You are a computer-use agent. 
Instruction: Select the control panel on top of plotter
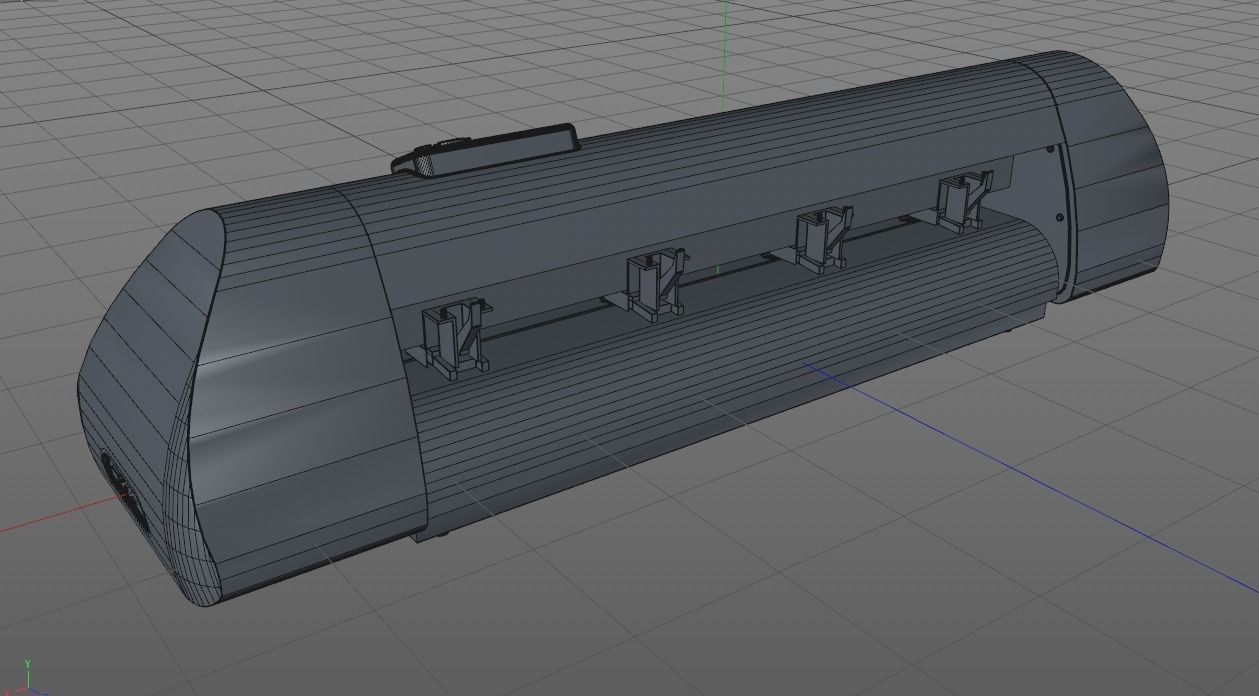485,151
